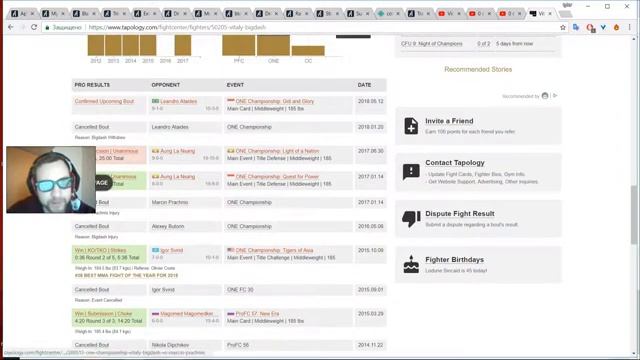Screen dimensions: 640x360
Task: Open the Magomed Magomedkerimov opponent link
Action: [x=187, y=314]
